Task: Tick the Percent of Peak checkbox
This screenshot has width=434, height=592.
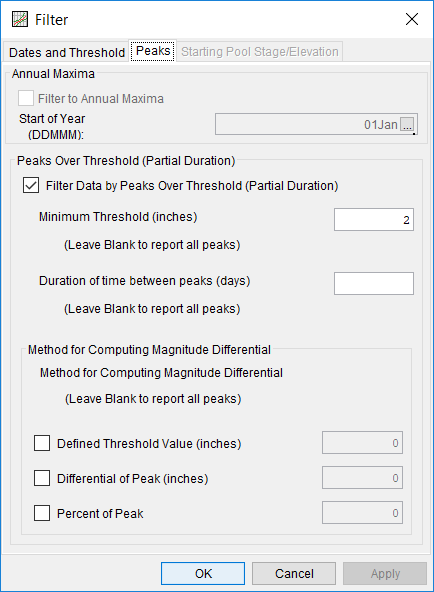Action: point(42,513)
